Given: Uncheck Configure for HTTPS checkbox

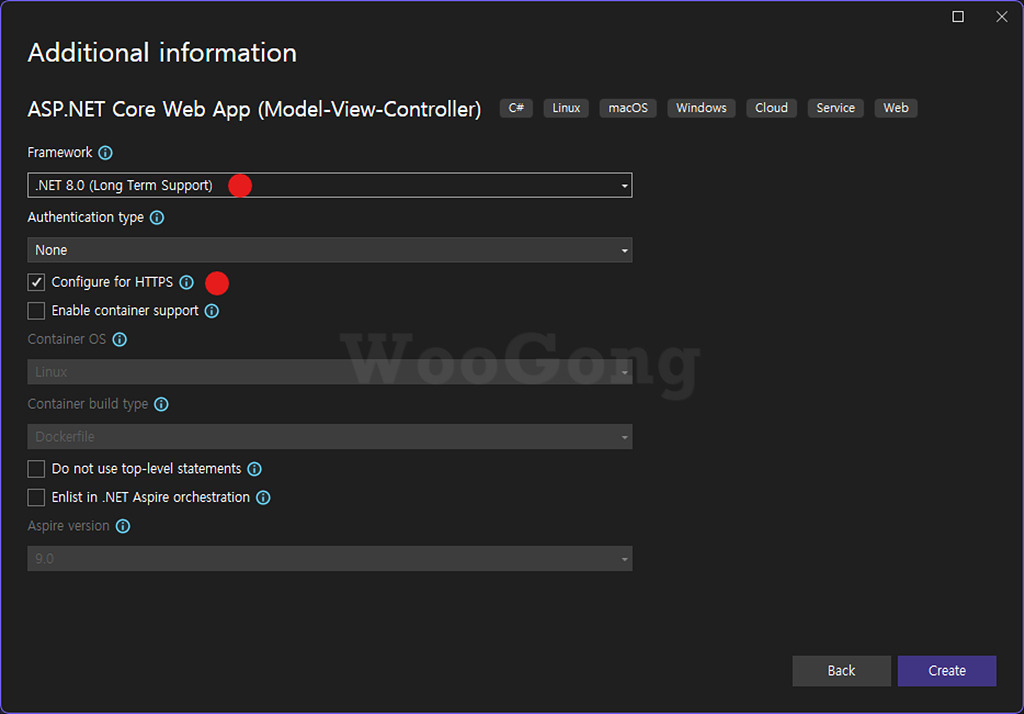Looking at the screenshot, I should pyautogui.click(x=37, y=282).
